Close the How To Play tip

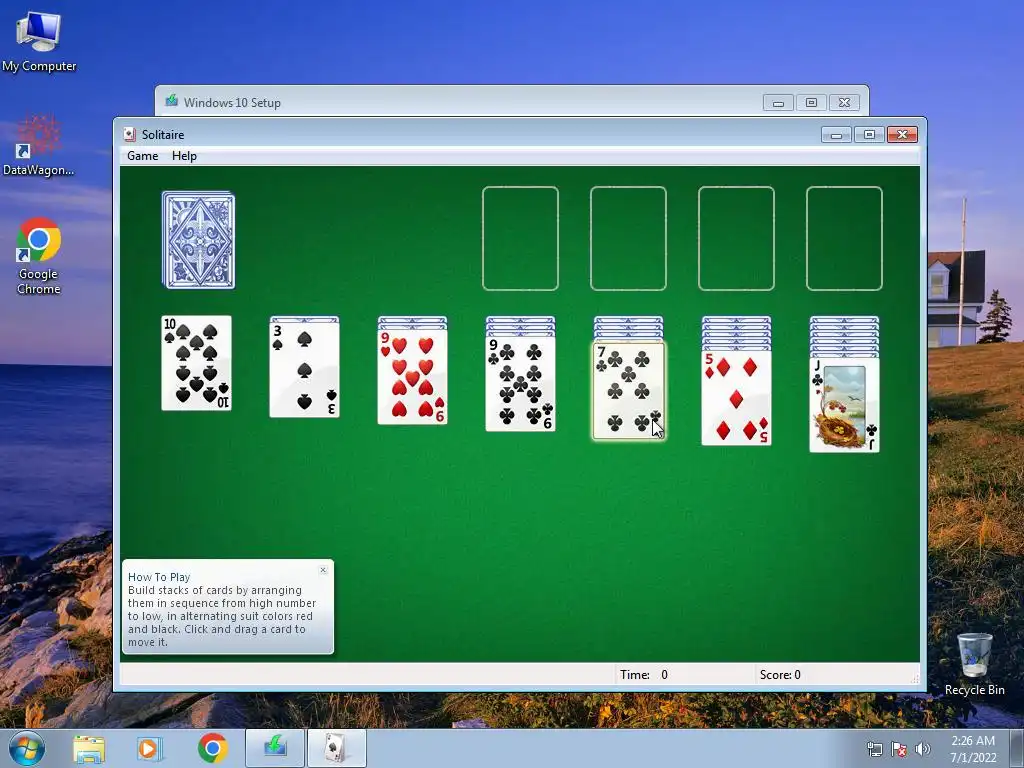[323, 570]
